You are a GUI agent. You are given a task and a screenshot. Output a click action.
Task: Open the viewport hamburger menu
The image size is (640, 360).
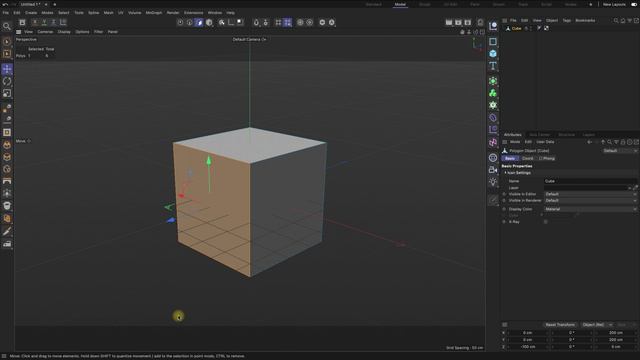coord(19,32)
